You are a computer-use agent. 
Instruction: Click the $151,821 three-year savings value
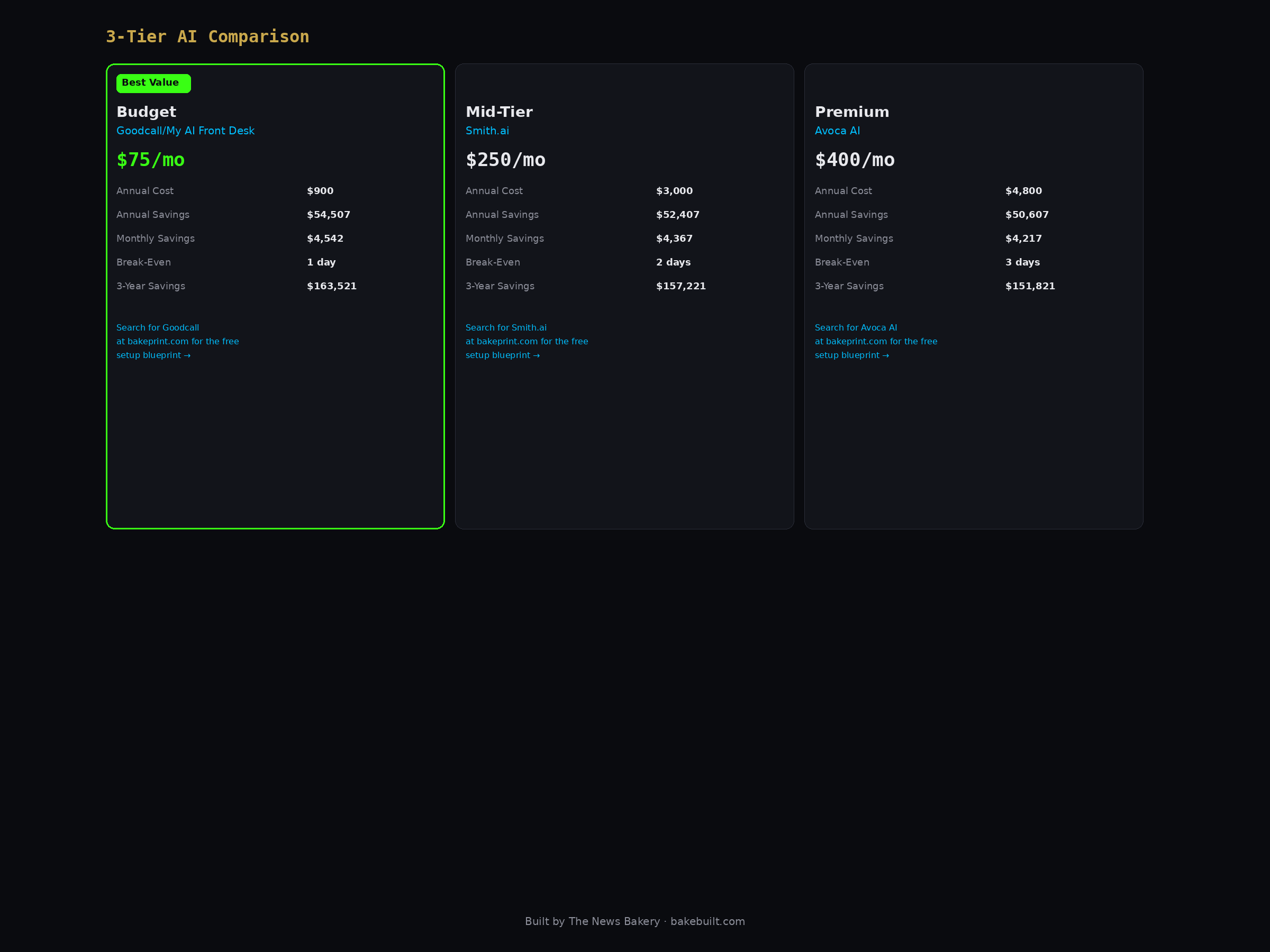1030,286
